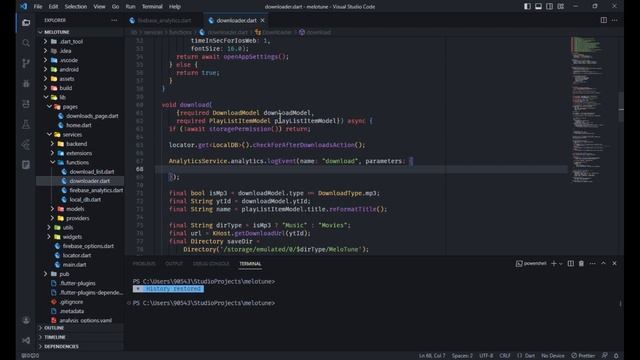This screenshot has width=640, height=360.
Task: Click the powershell terminal label
Action: 531,264
